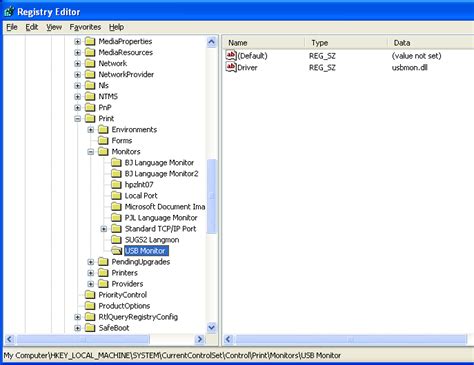
Task: Click the usbmon.dll data cell
Action: 410,68
